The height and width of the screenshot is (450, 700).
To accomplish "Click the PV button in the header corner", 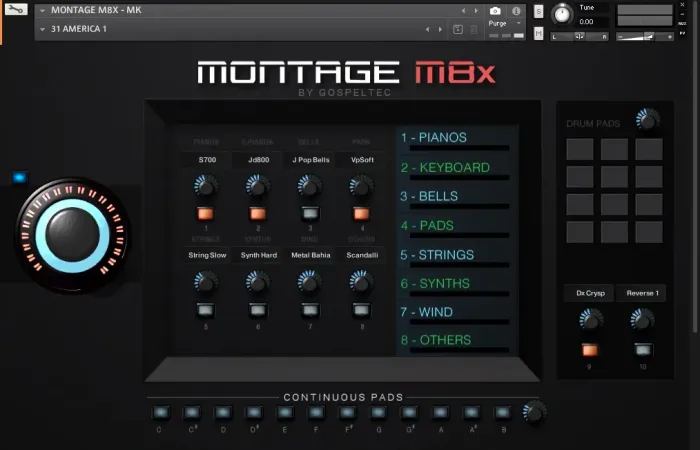I will (x=682, y=33).
